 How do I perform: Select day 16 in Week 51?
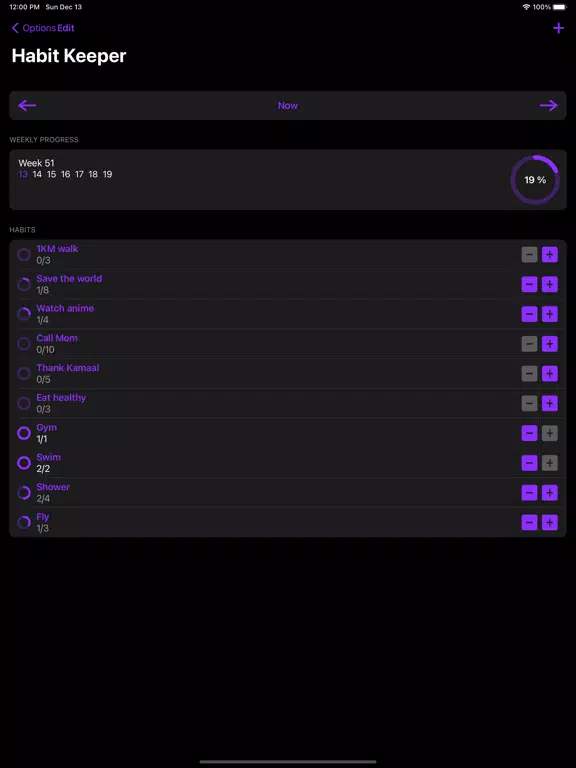click(x=66, y=174)
